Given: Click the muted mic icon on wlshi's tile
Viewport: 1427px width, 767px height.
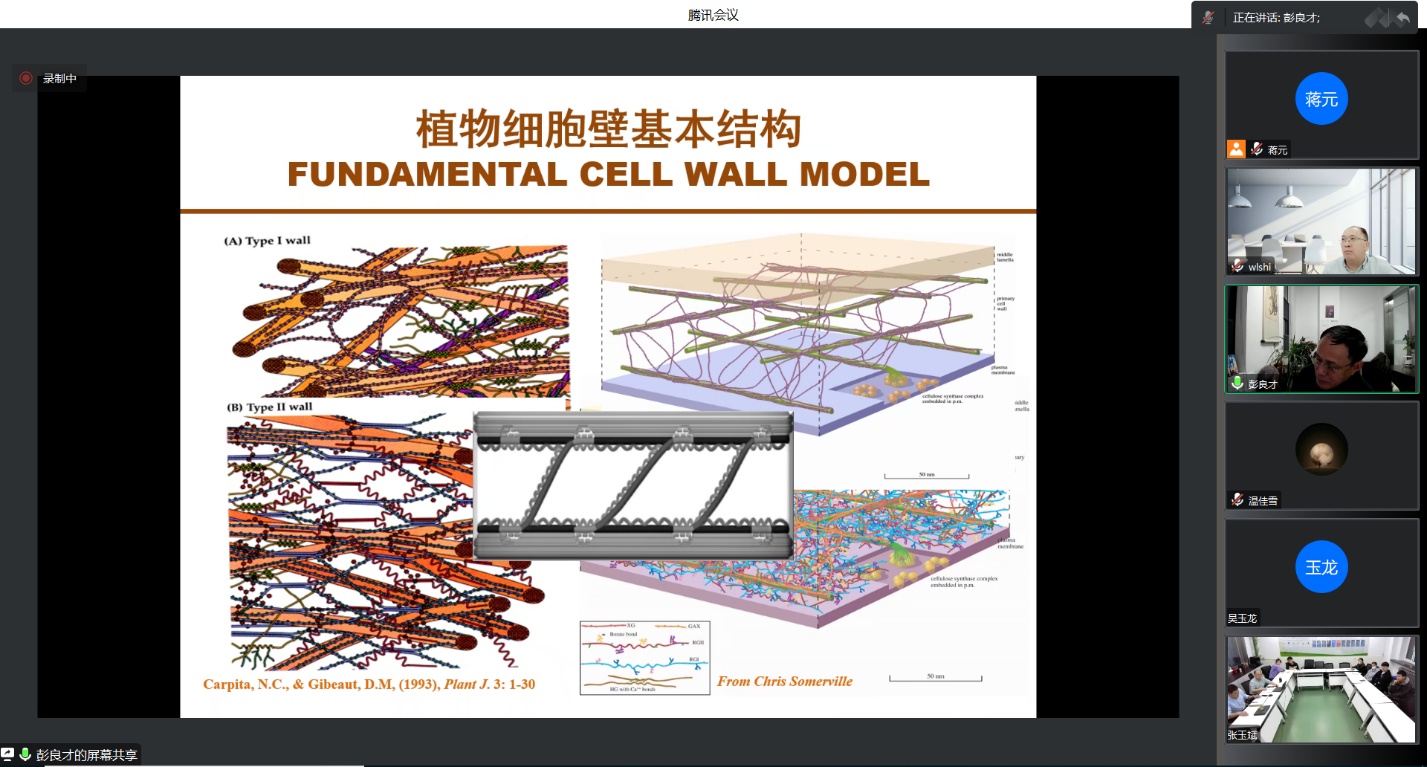Looking at the screenshot, I should [x=1237, y=266].
